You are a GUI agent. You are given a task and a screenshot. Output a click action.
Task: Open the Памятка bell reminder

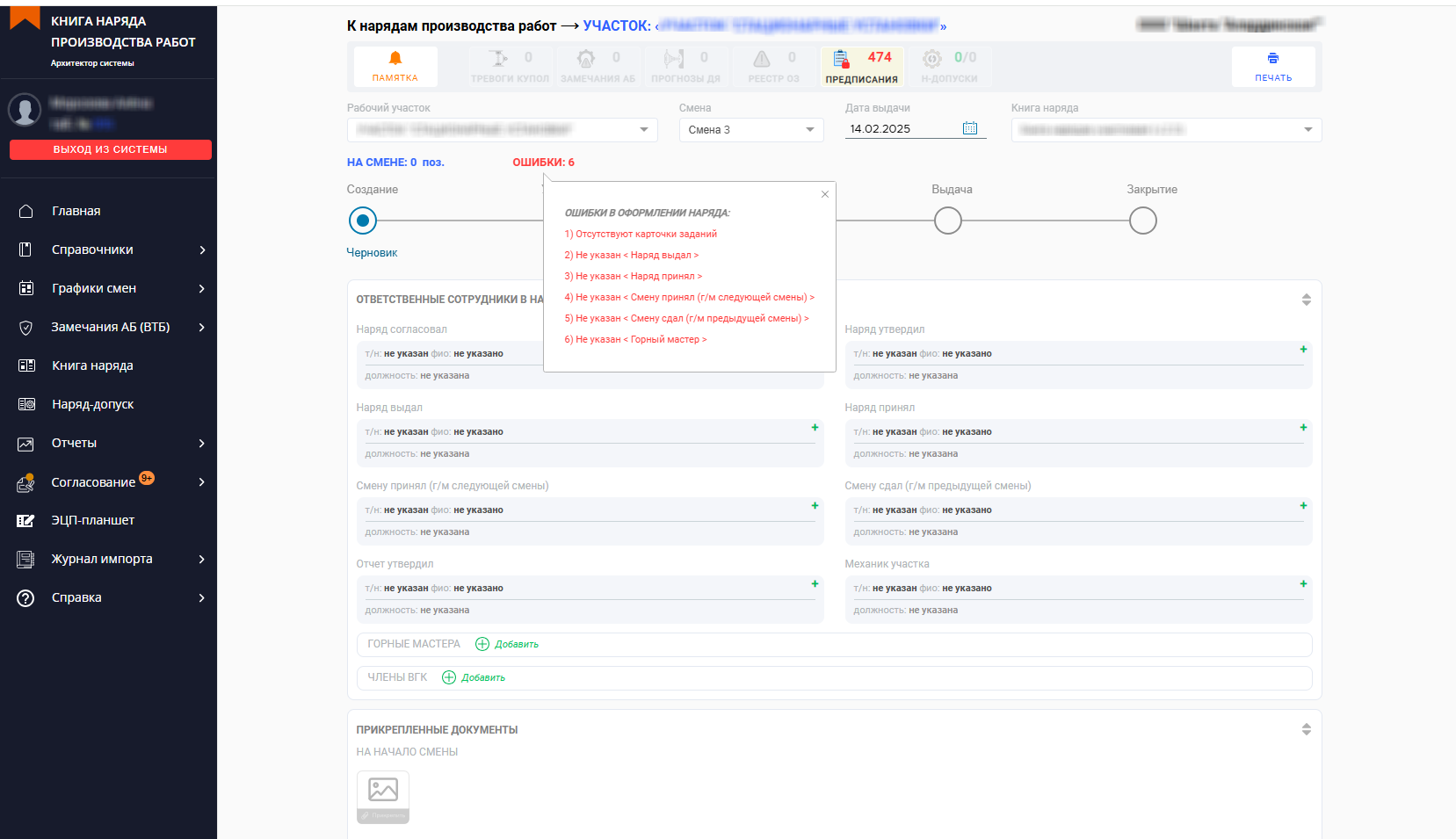tap(395, 66)
